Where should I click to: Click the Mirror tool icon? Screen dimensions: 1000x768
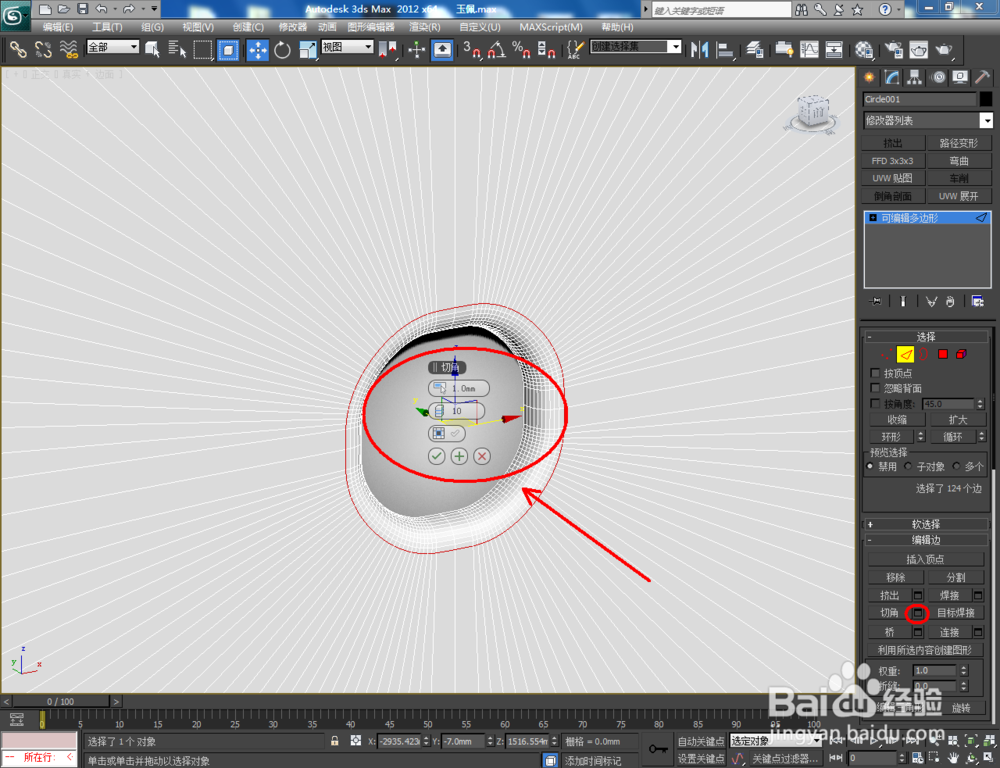(x=700, y=49)
